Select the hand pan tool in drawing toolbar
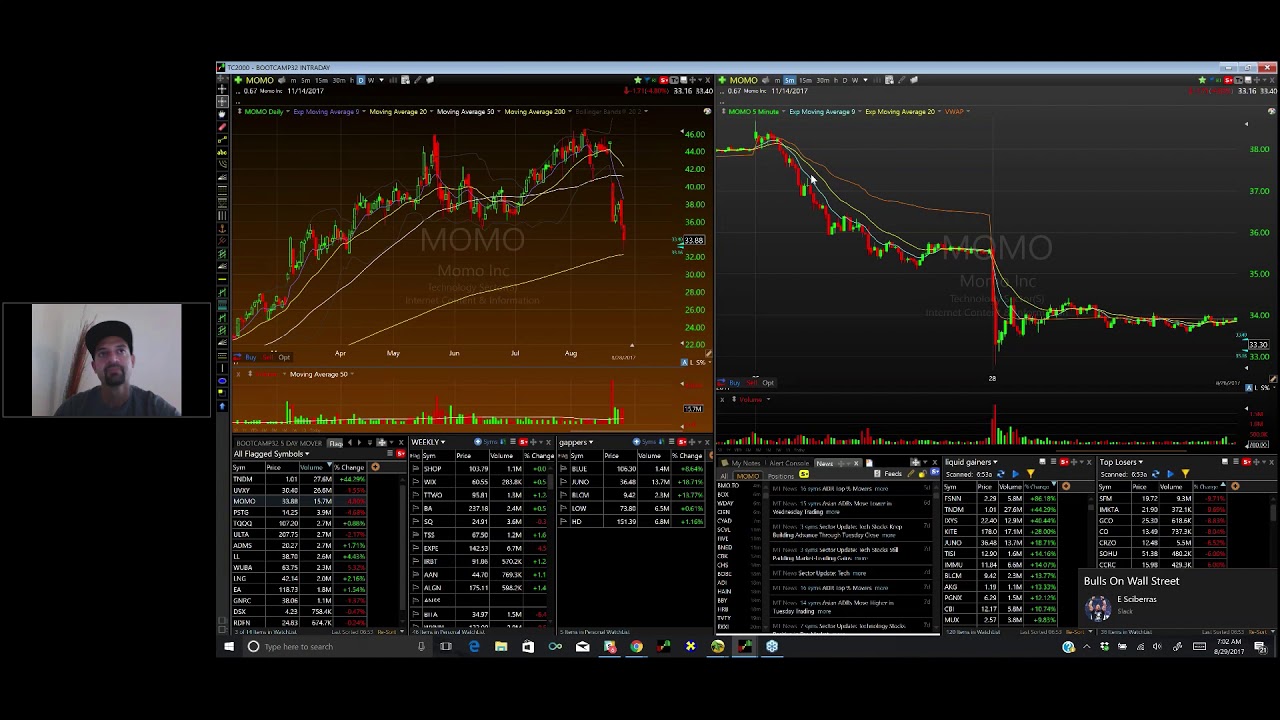This screenshot has height=720, width=1280. 222,114
